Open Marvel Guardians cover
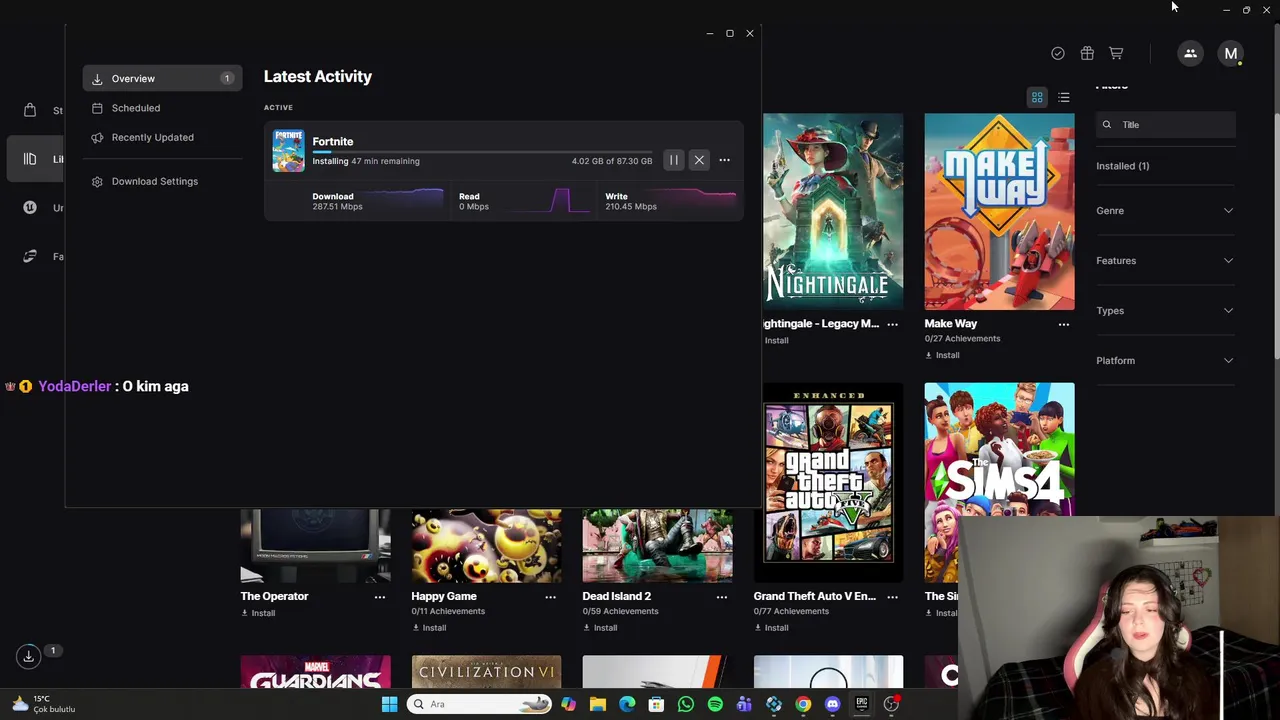 [x=315, y=672]
